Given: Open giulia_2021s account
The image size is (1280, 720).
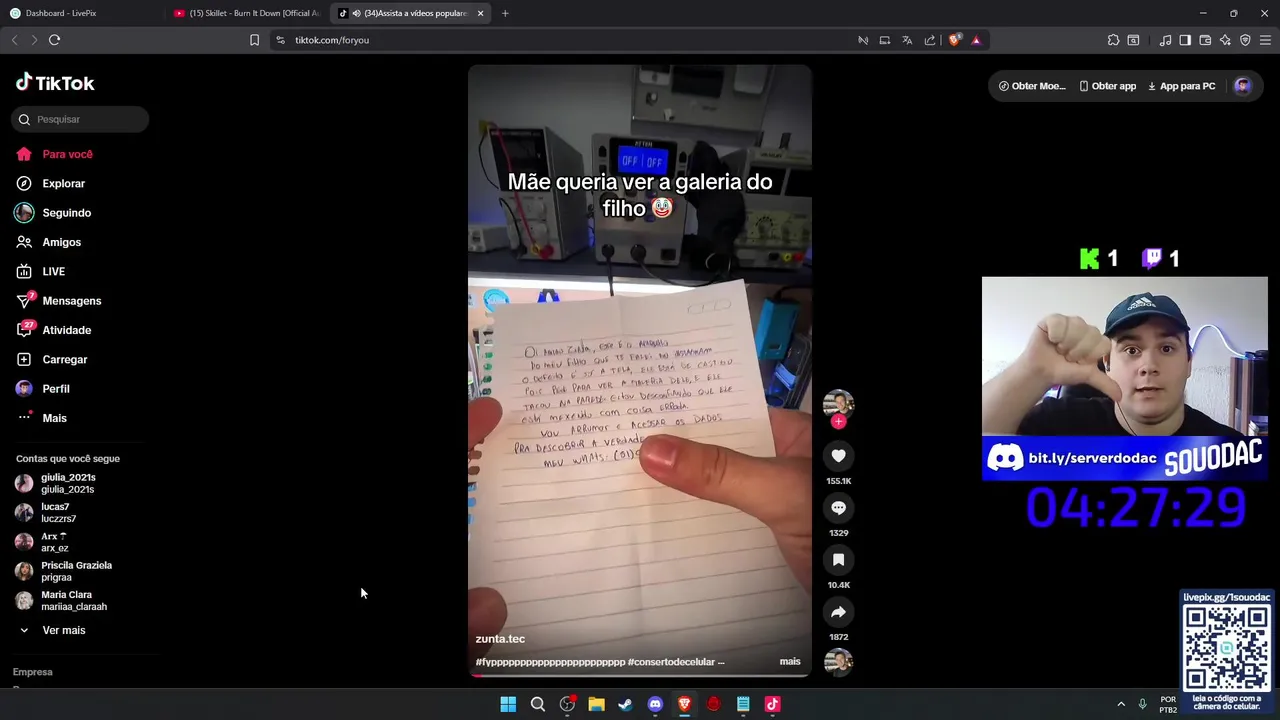Looking at the screenshot, I should pyautogui.click(x=68, y=483).
